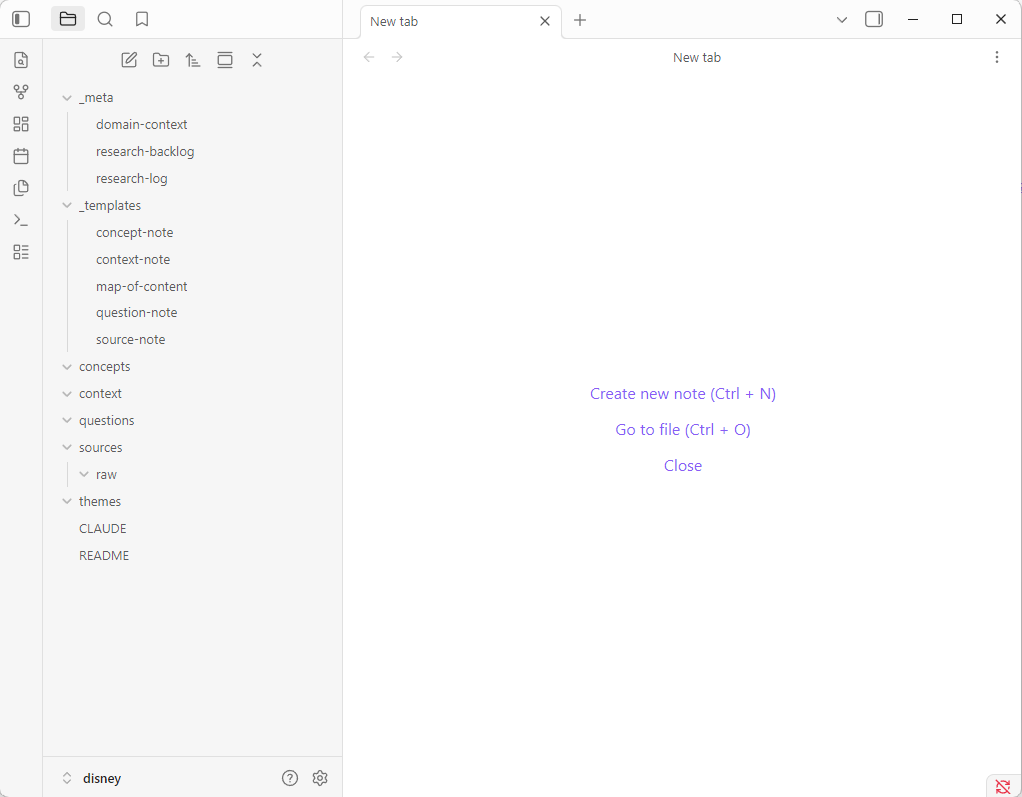This screenshot has height=797, width=1022.
Task: Open the research-backlog note
Action: [145, 152]
